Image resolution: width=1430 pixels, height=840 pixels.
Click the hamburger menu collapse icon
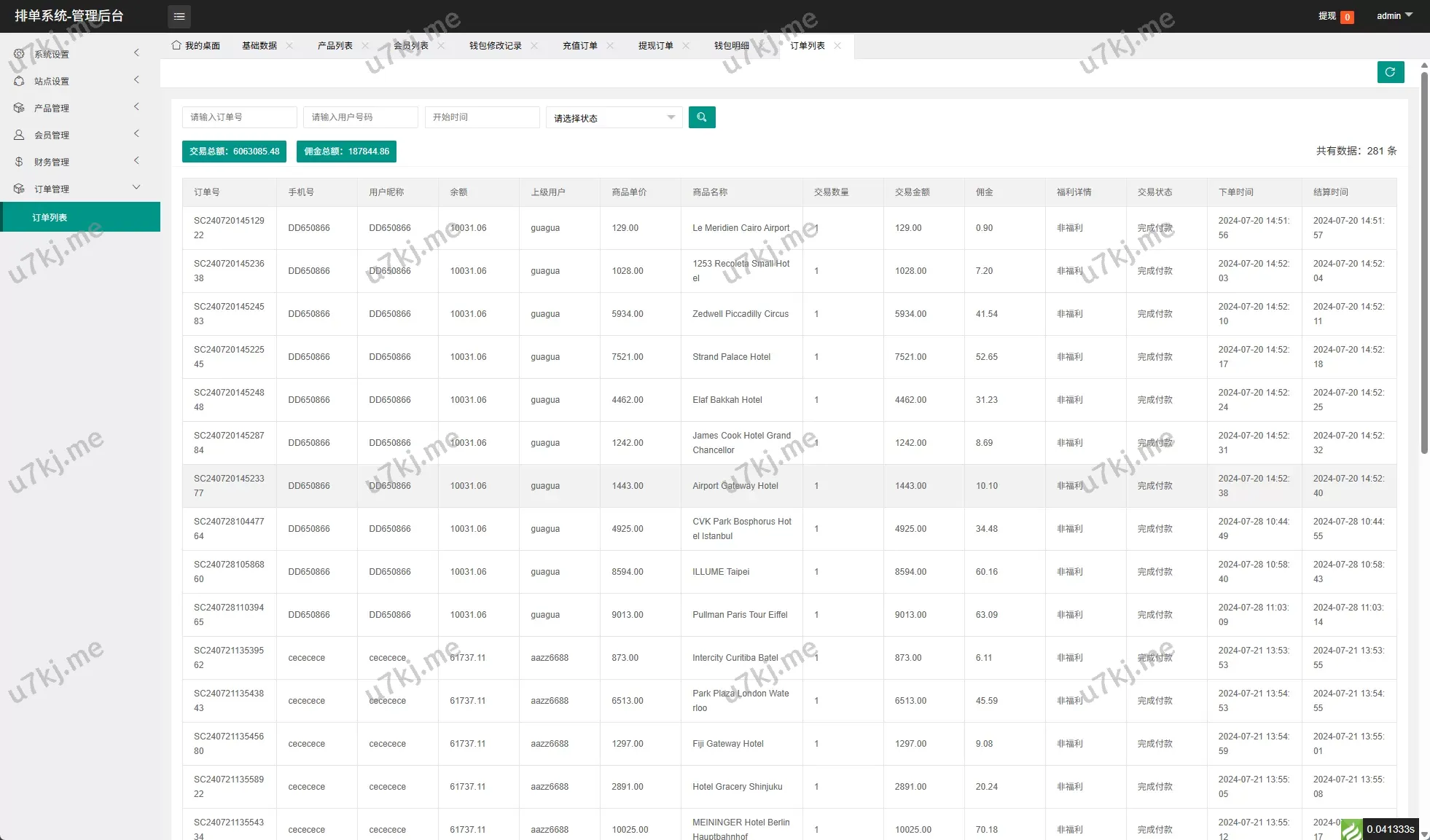179,16
